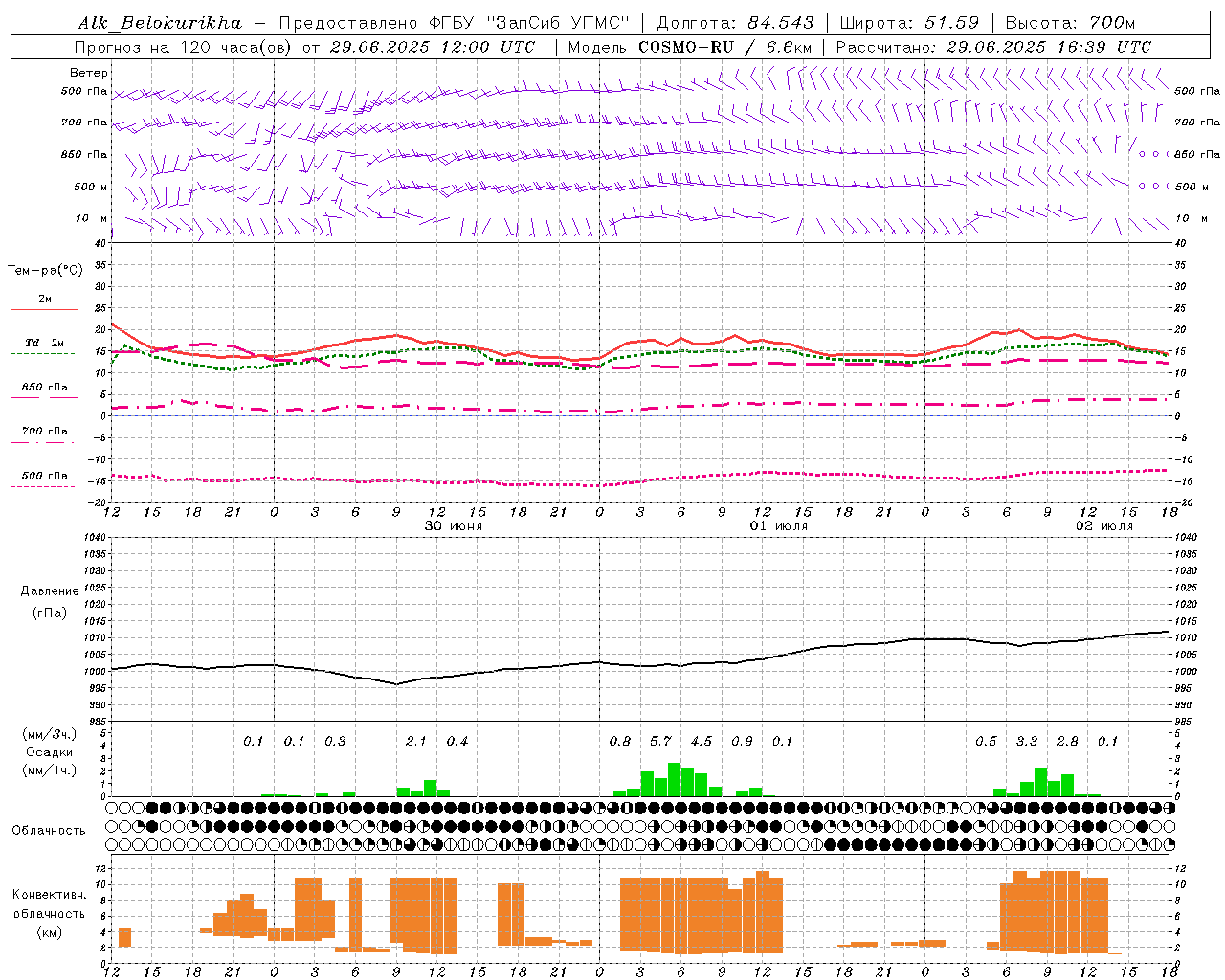Image resolution: width=1225 pixels, height=980 pixels.
Task: Click the "(гПа)" unit label under Давление
Action: pyautogui.click(x=49, y=613)
